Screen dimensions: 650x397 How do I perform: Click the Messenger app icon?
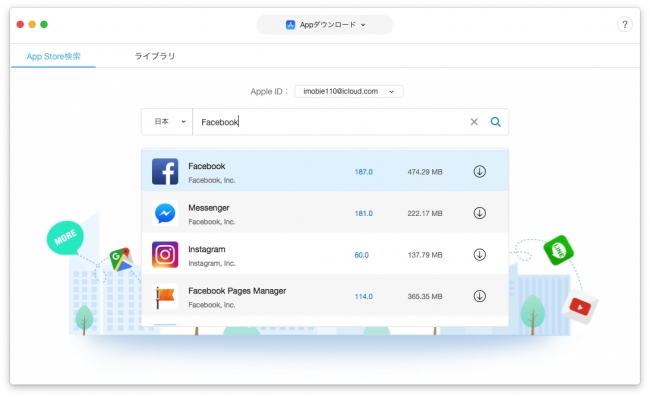tap(165, 213)
